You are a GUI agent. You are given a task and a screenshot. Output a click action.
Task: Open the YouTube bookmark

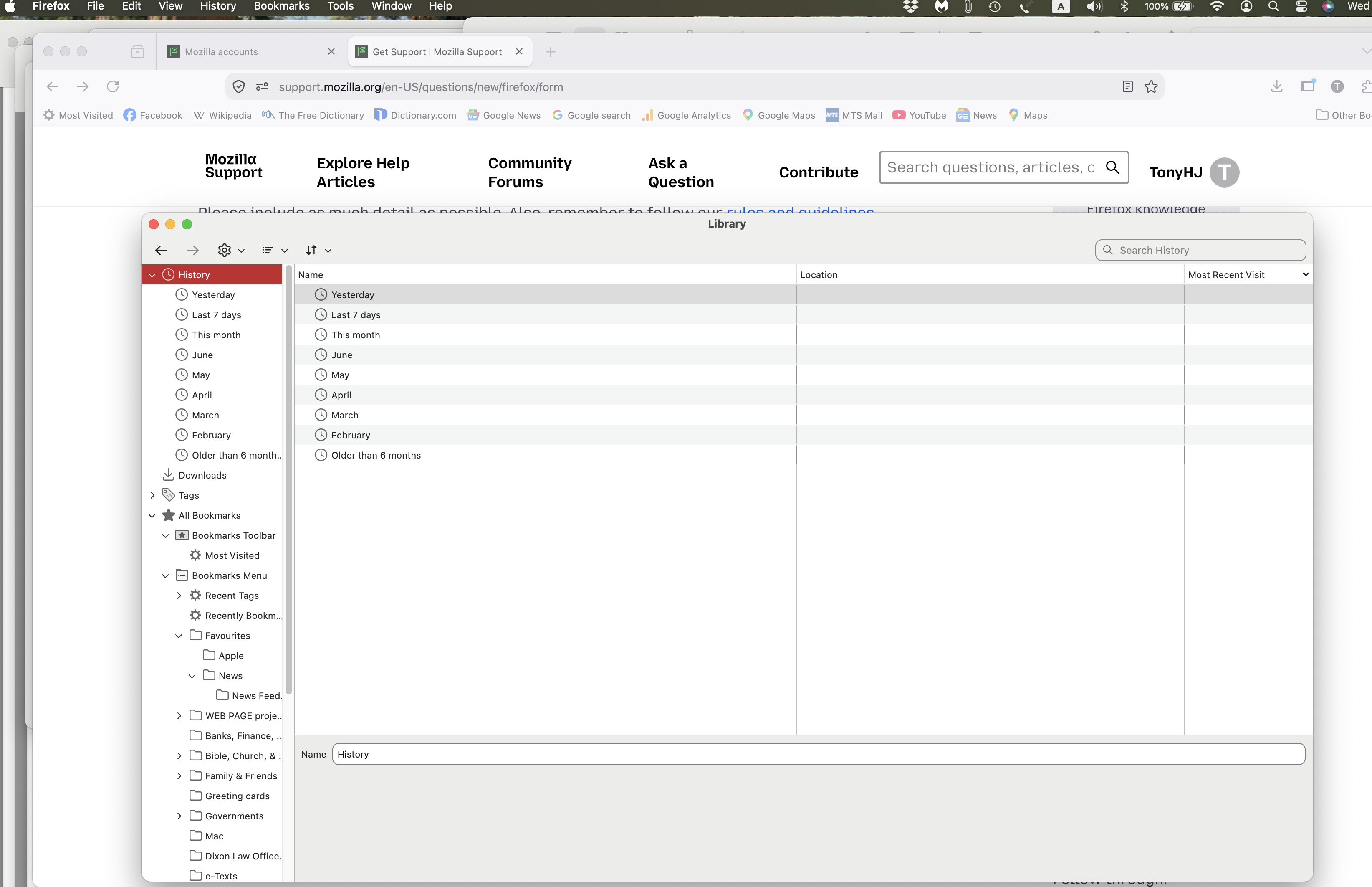pyautogui.click(x=919, y=115)
